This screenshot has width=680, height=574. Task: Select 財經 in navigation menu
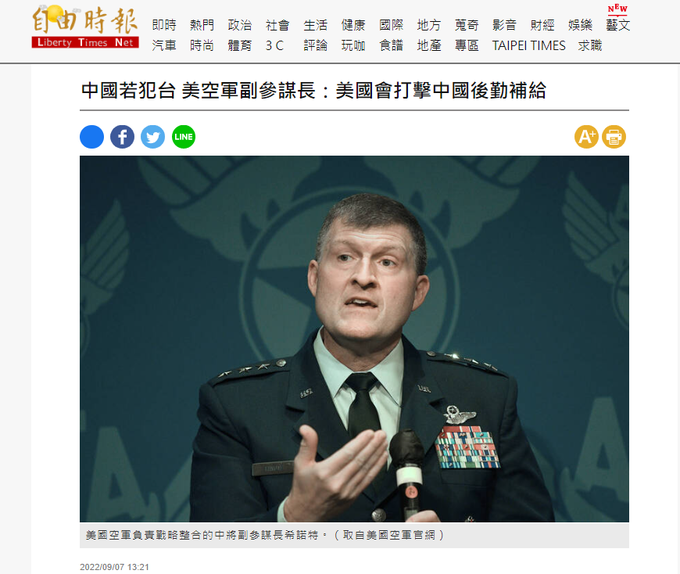(x=542, y=25)
